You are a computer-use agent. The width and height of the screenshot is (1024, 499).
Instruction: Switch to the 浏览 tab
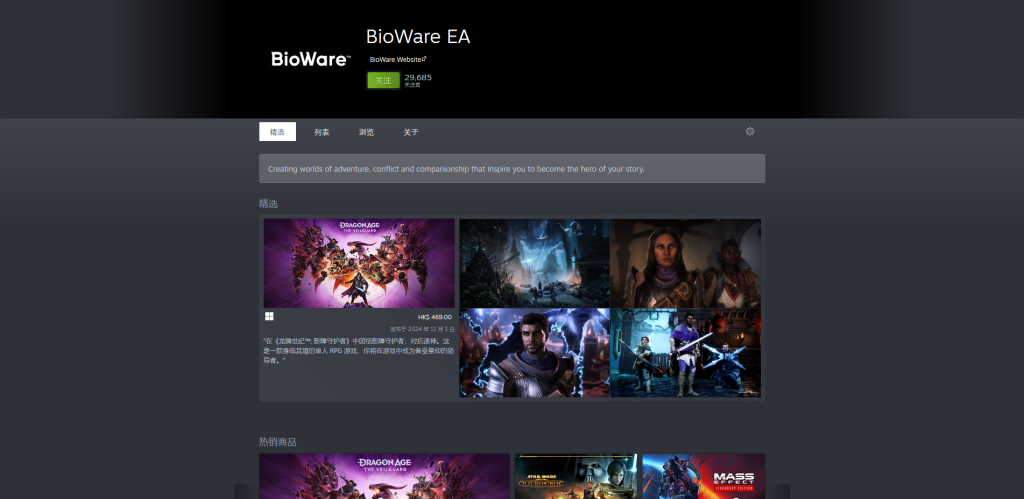[x=366, y=132]
